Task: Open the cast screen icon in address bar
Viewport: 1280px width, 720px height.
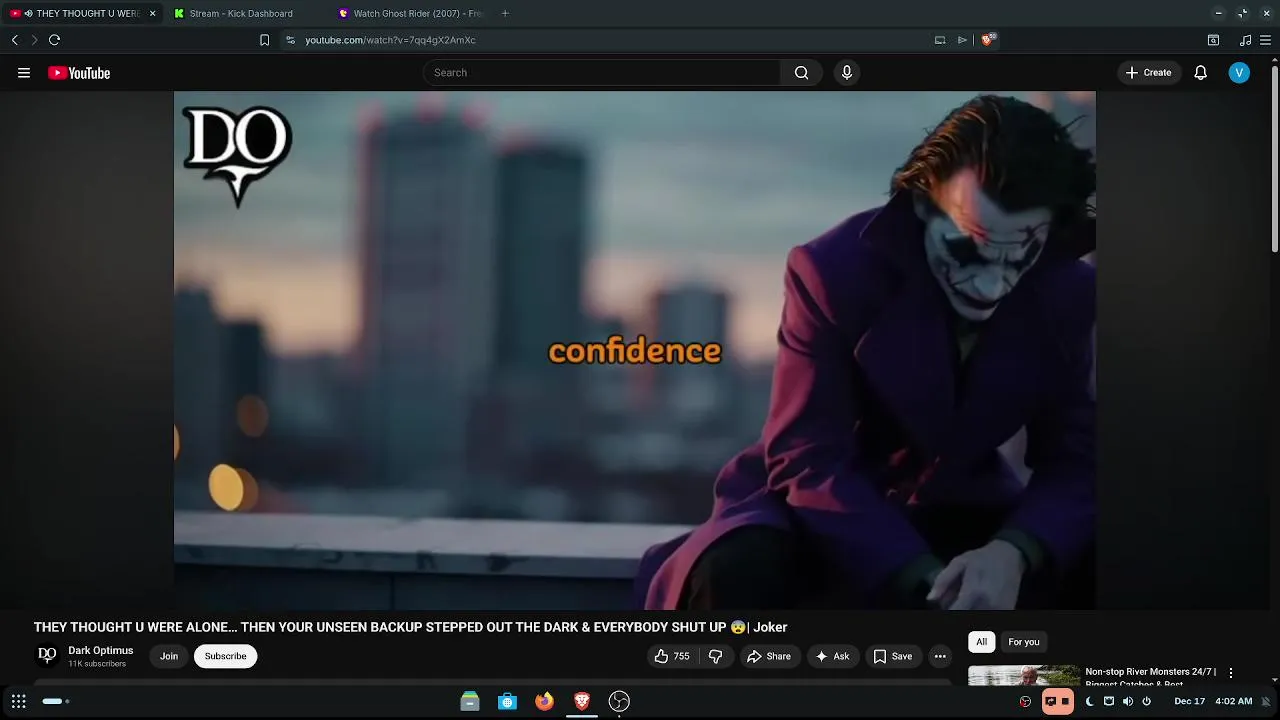Action: click(940, 40)
